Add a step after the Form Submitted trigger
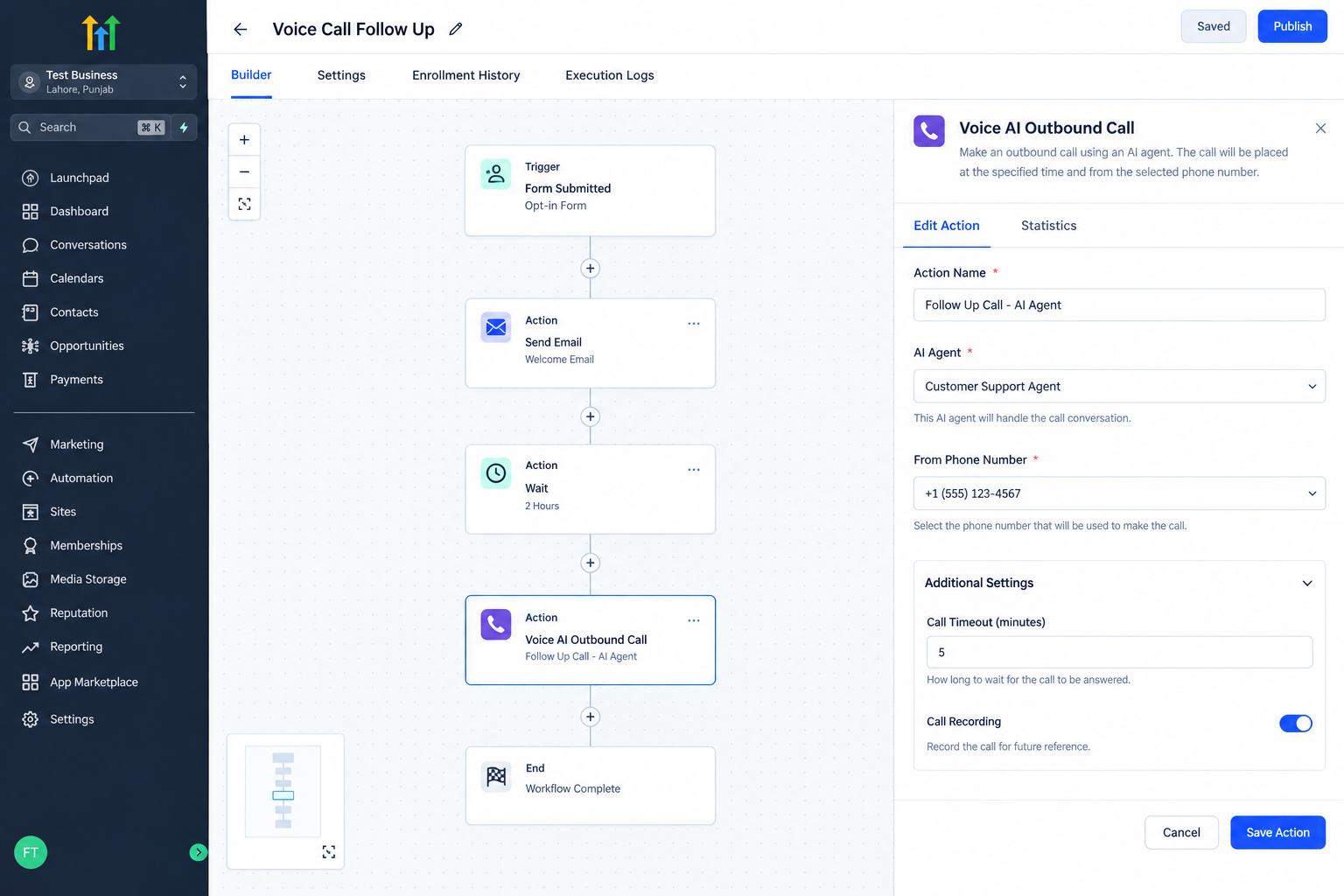This screenshot has height=896, width=1344. [591, 269]
